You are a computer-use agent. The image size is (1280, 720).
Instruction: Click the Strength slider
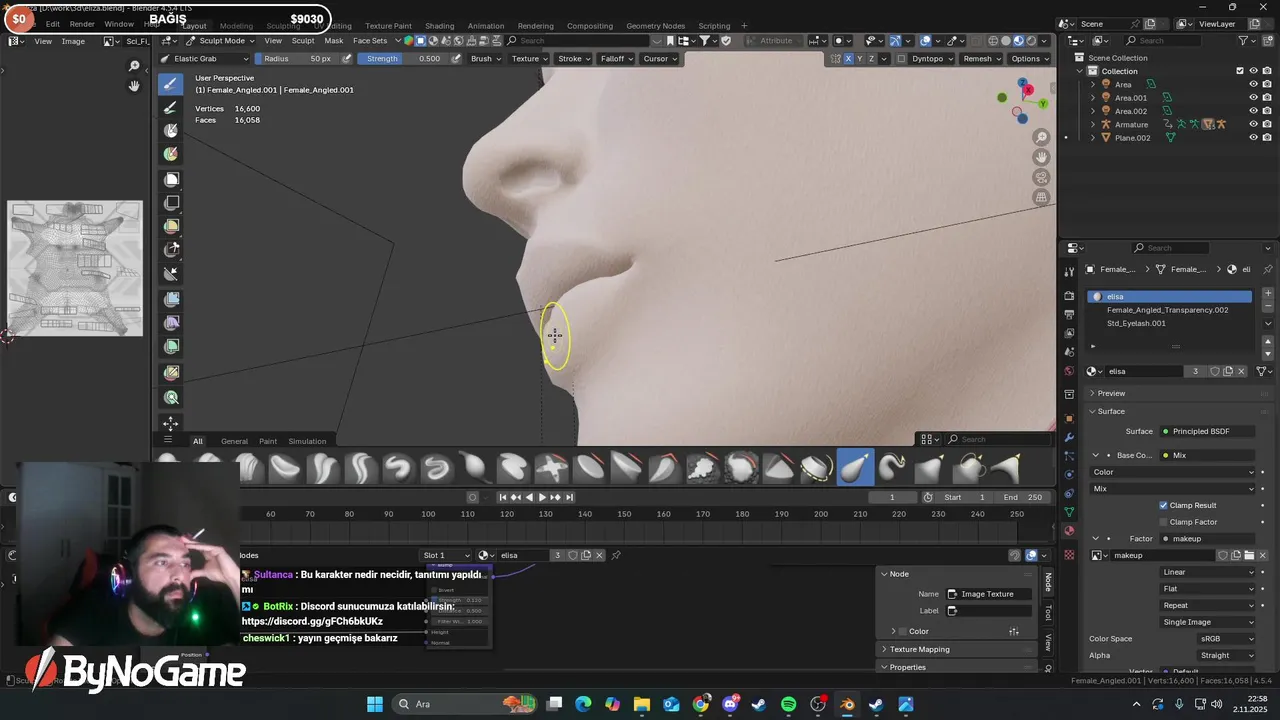pos(402,58)
